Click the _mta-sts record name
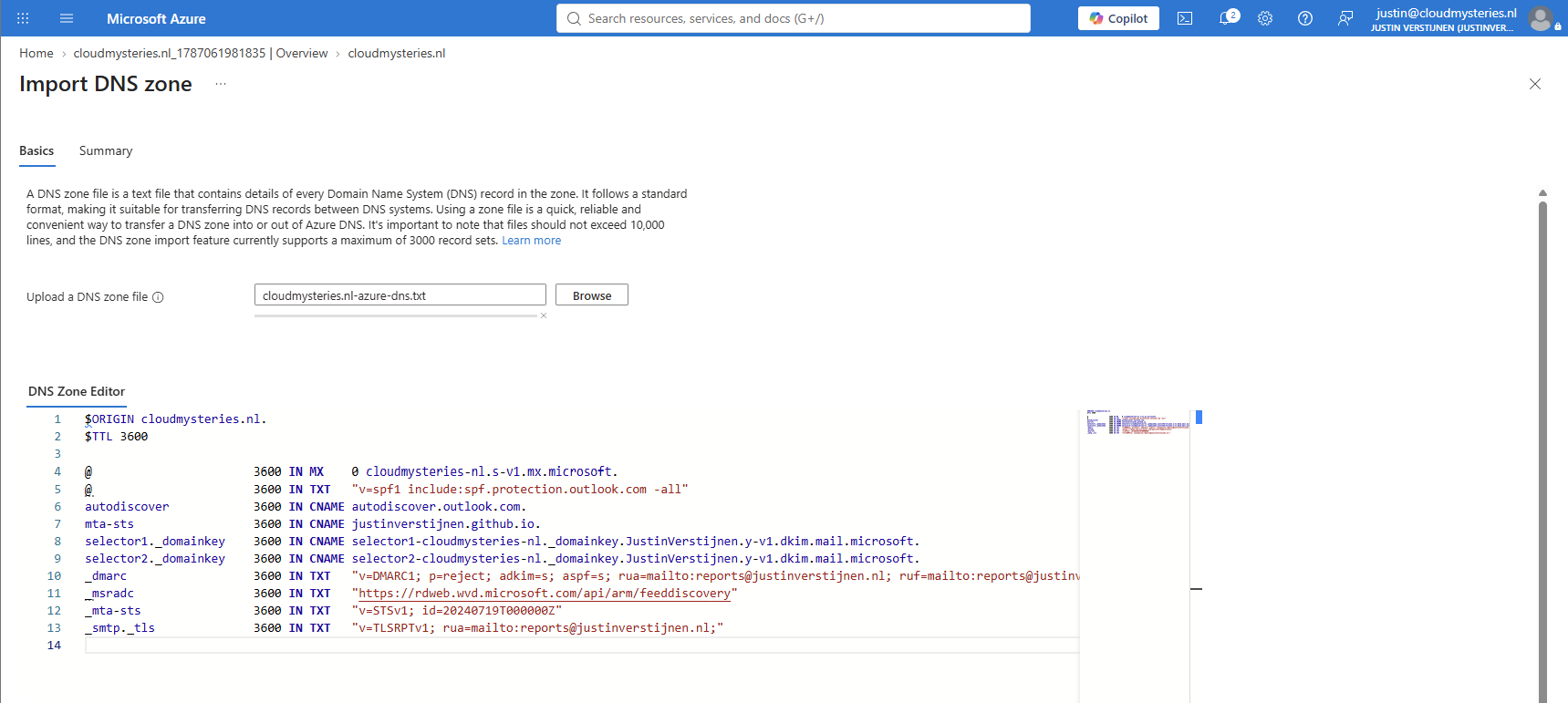The width and height of the screenshot is (1568, 703). (113, 610)
